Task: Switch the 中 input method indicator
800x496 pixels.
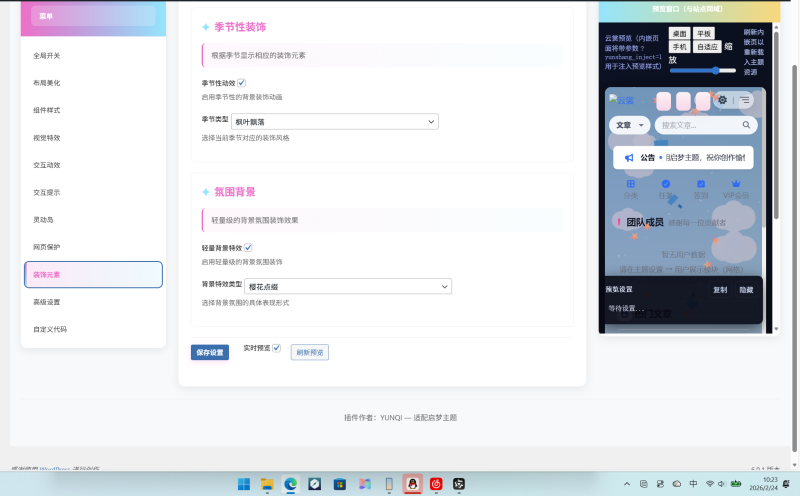Action: (693, 484)
